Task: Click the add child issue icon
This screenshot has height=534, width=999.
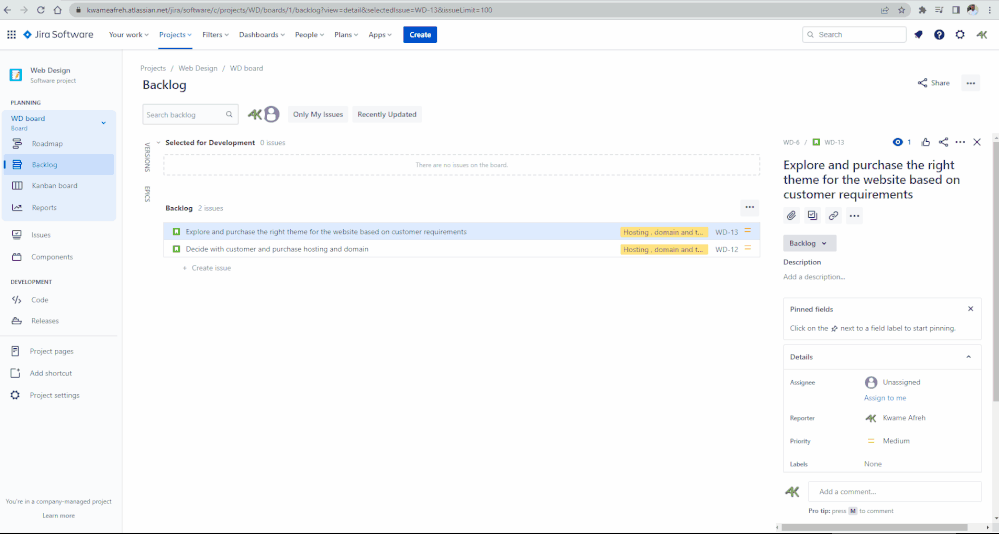Action: (x=812, y=215)
